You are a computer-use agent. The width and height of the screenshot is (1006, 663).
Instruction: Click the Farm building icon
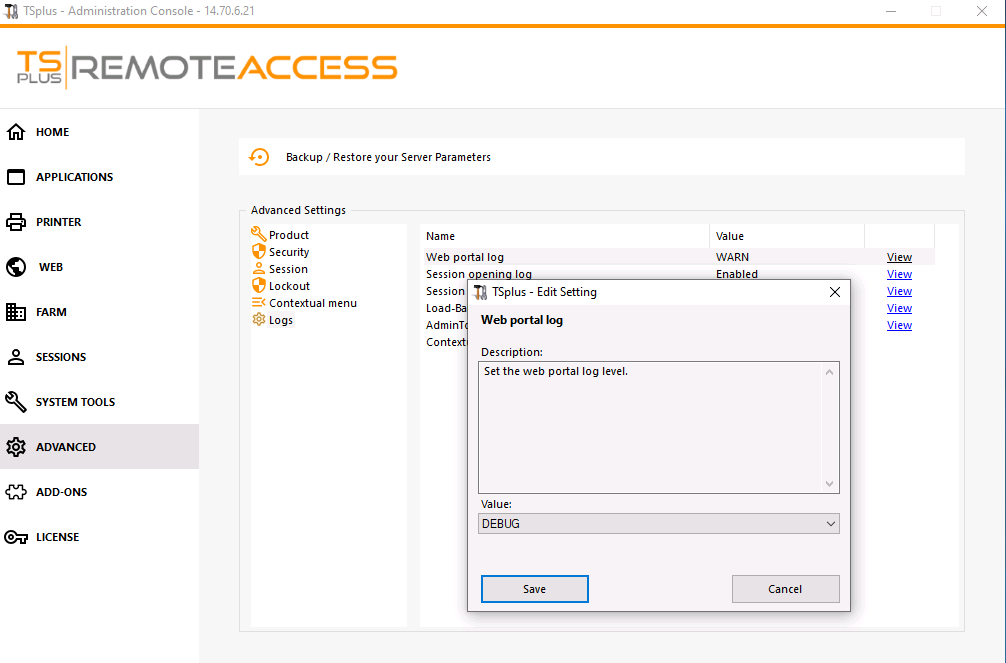pos(16,312)
